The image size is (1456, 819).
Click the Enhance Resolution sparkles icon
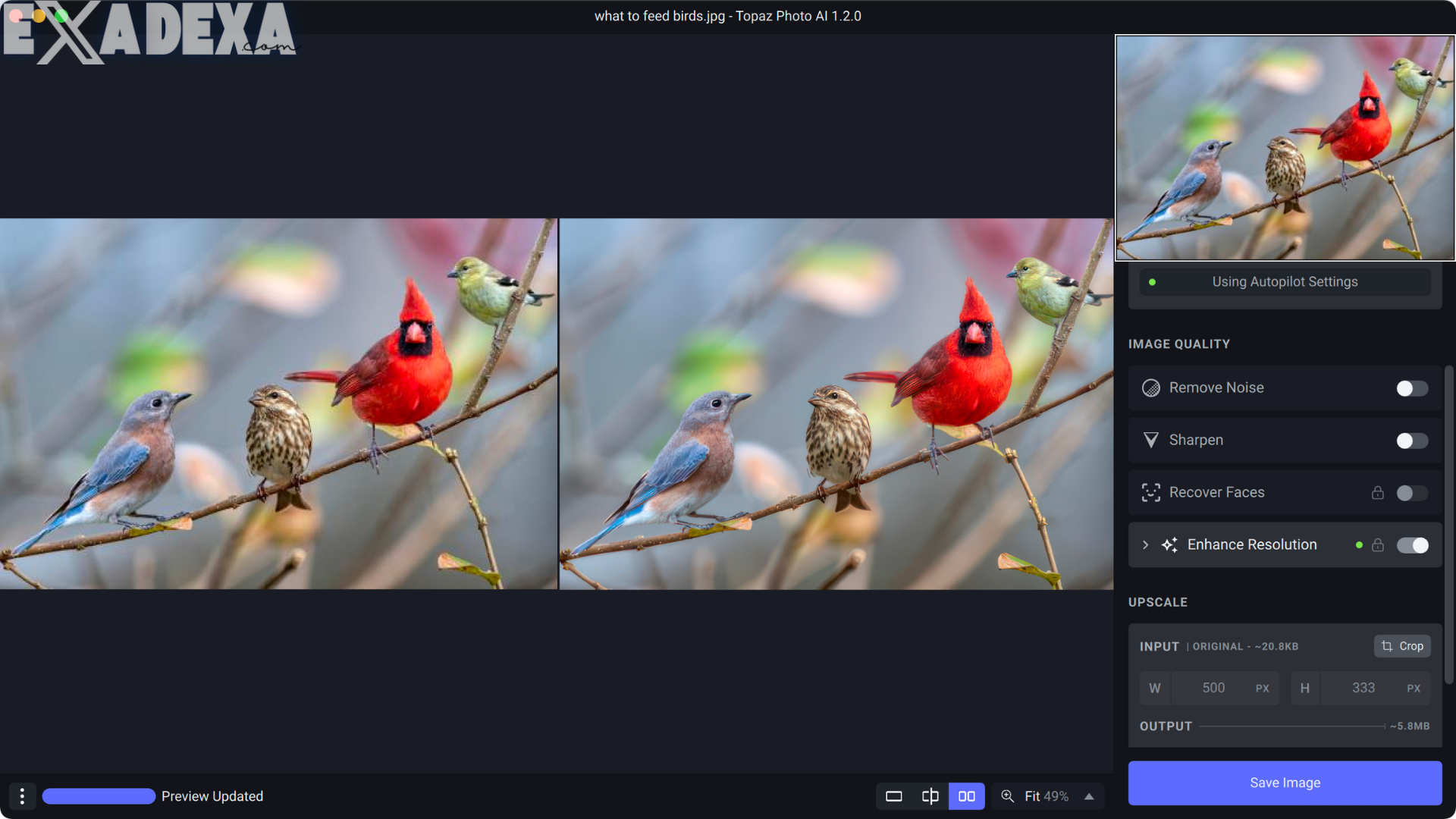coord(1169,544)
